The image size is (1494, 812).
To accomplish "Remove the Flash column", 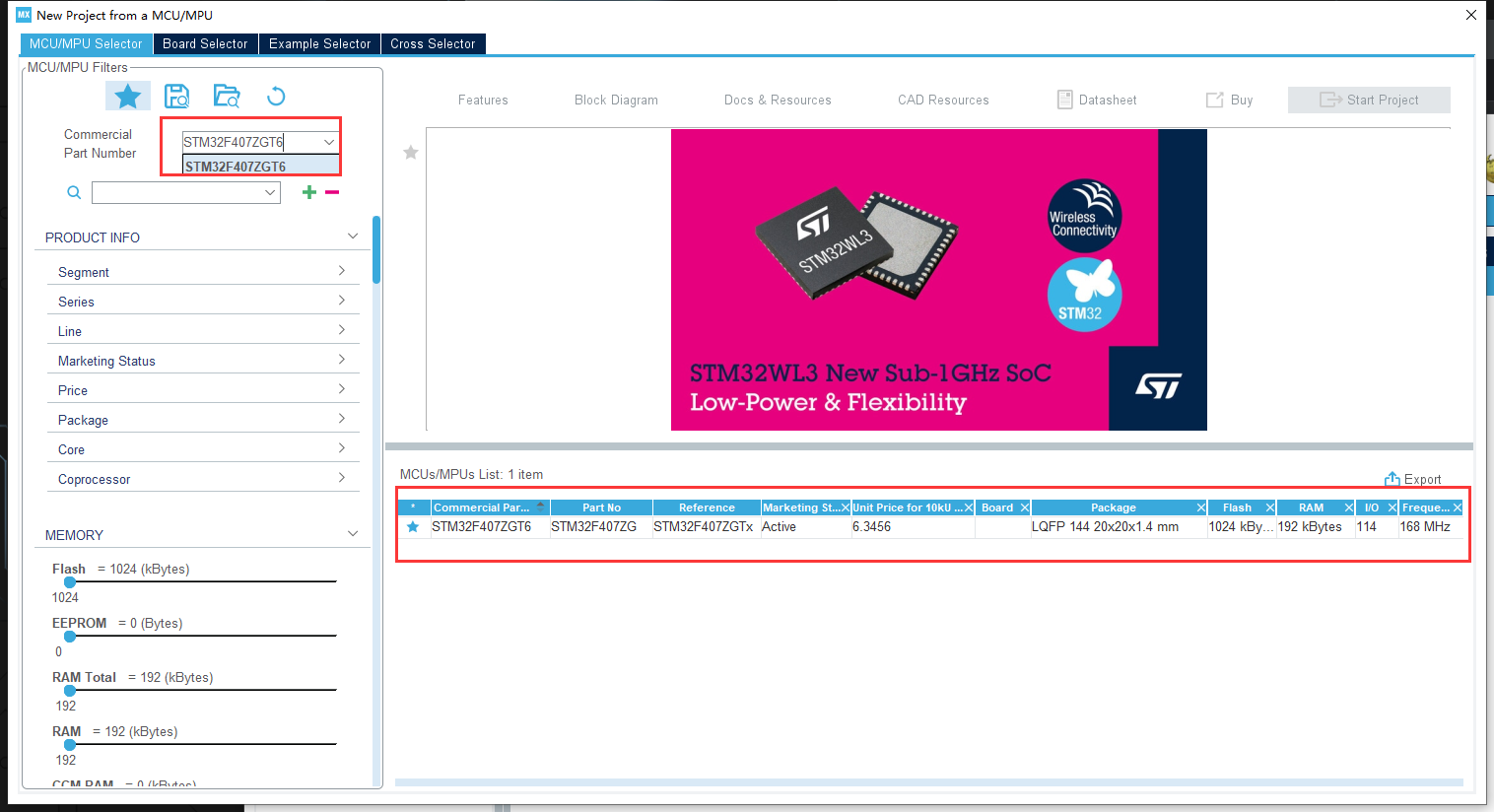I will (x=1270, y=507).
